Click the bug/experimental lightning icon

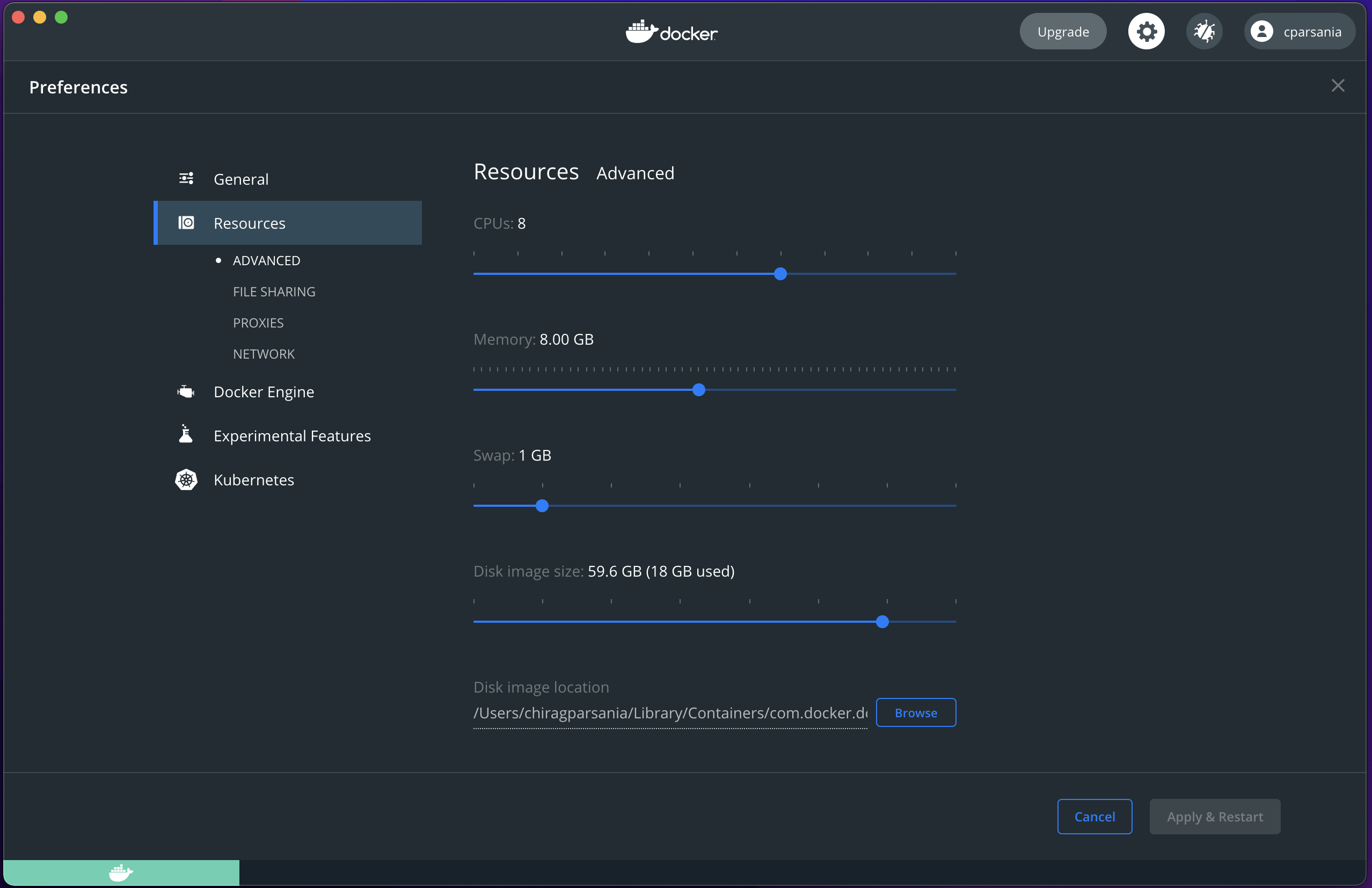point(1203,31)
